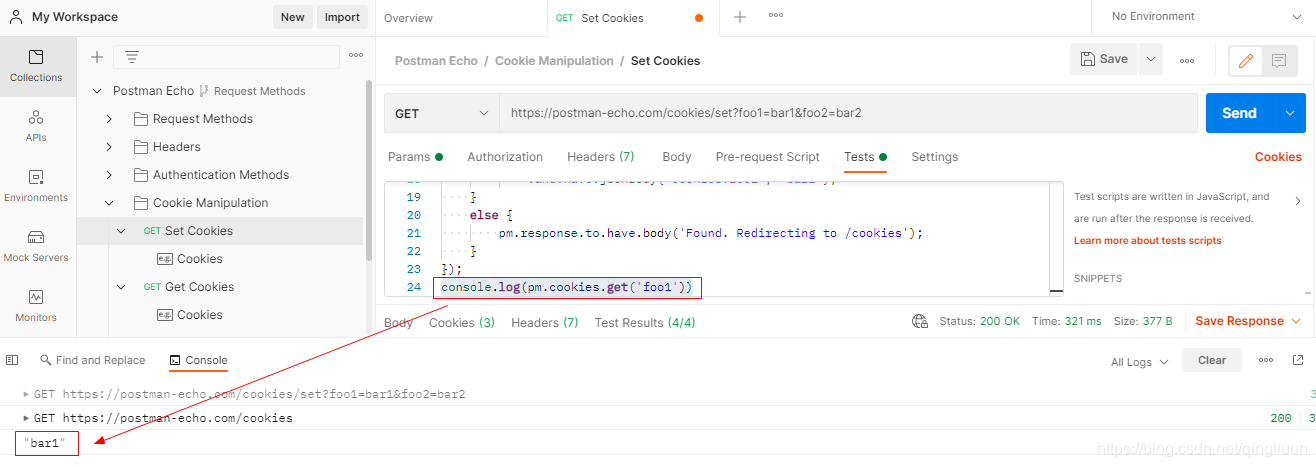Click the Import button

[x=342, y=17]
